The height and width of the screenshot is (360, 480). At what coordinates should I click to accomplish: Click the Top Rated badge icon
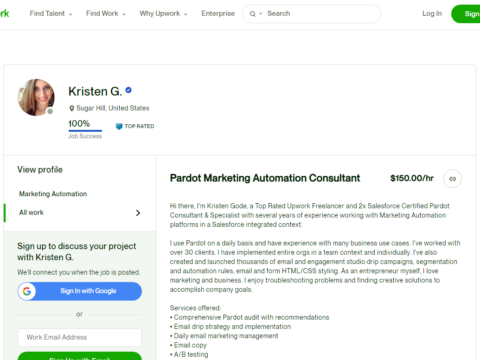[x=119, y=126]
